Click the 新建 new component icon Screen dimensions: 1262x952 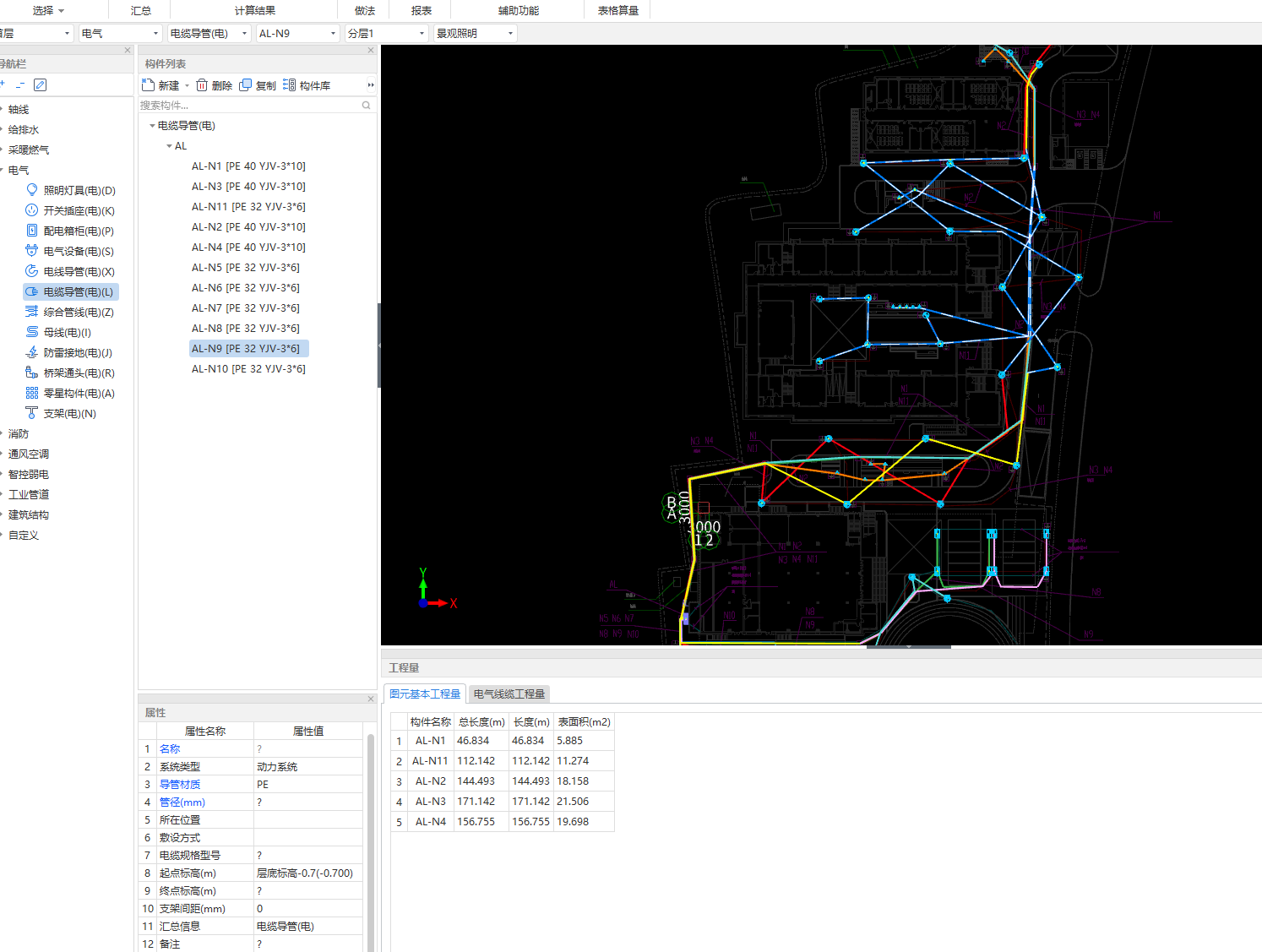pyautogui.click(x=149, y=85)
